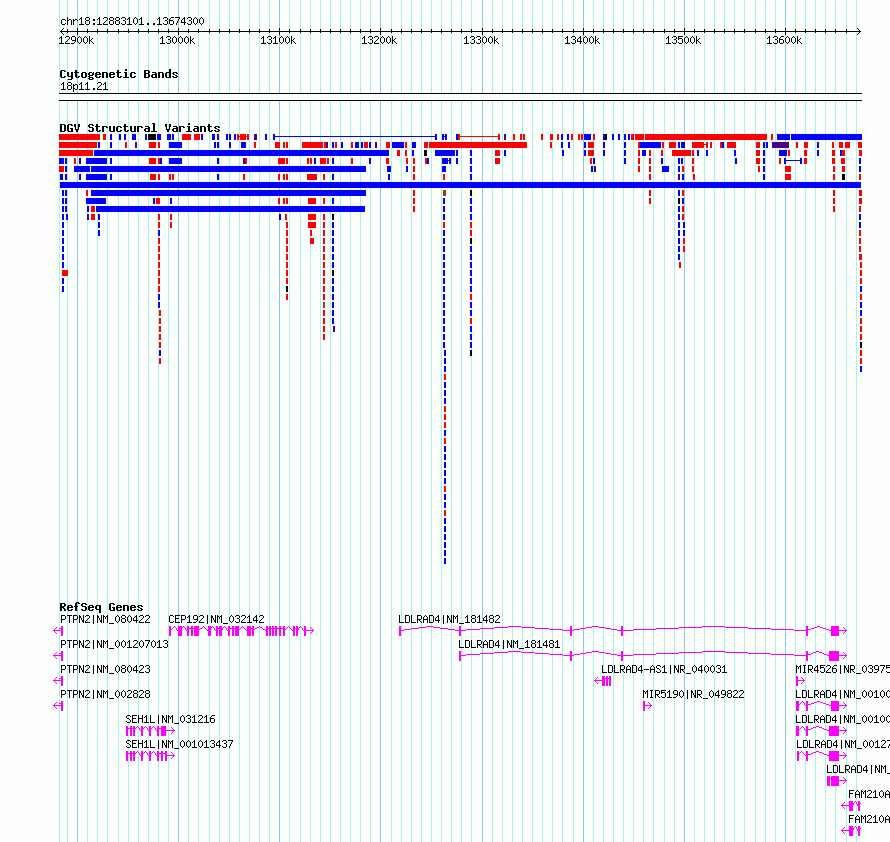
Task: Click the PTPN2 NM_080422 arrow glyph
Action: [x=58, y=631]
